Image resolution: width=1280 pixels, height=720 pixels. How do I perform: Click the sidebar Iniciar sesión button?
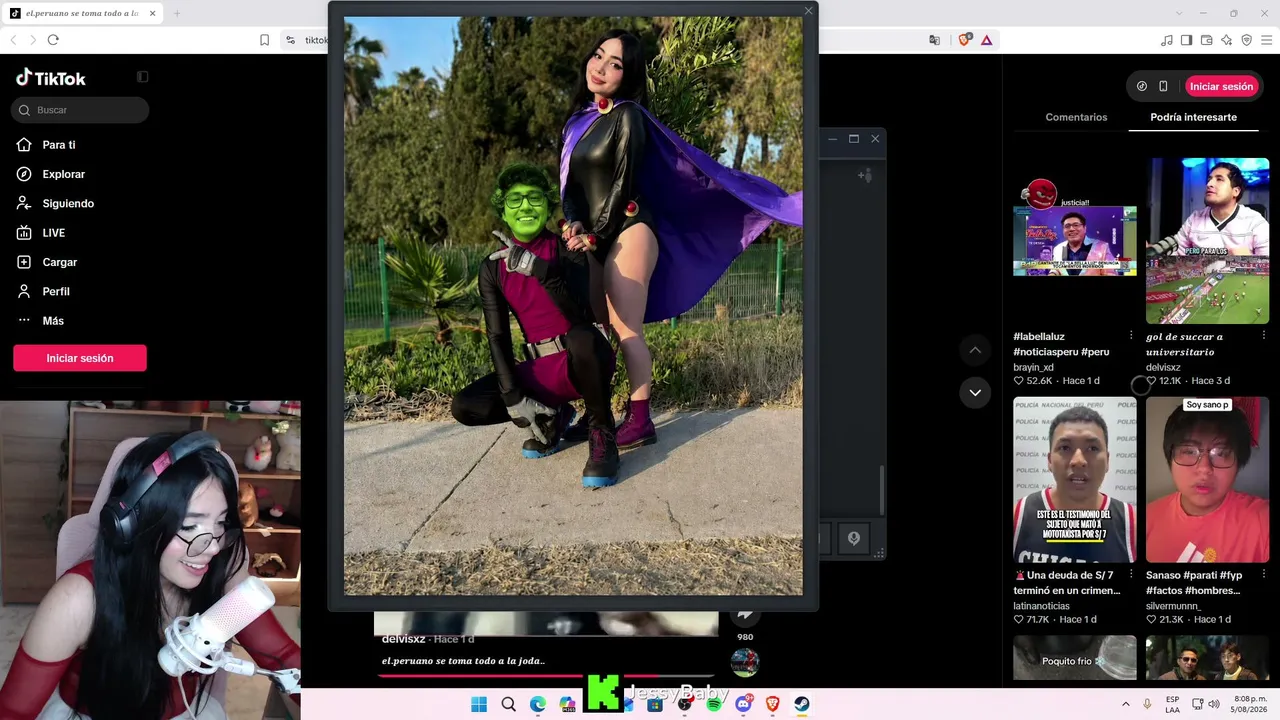(80, 358)
